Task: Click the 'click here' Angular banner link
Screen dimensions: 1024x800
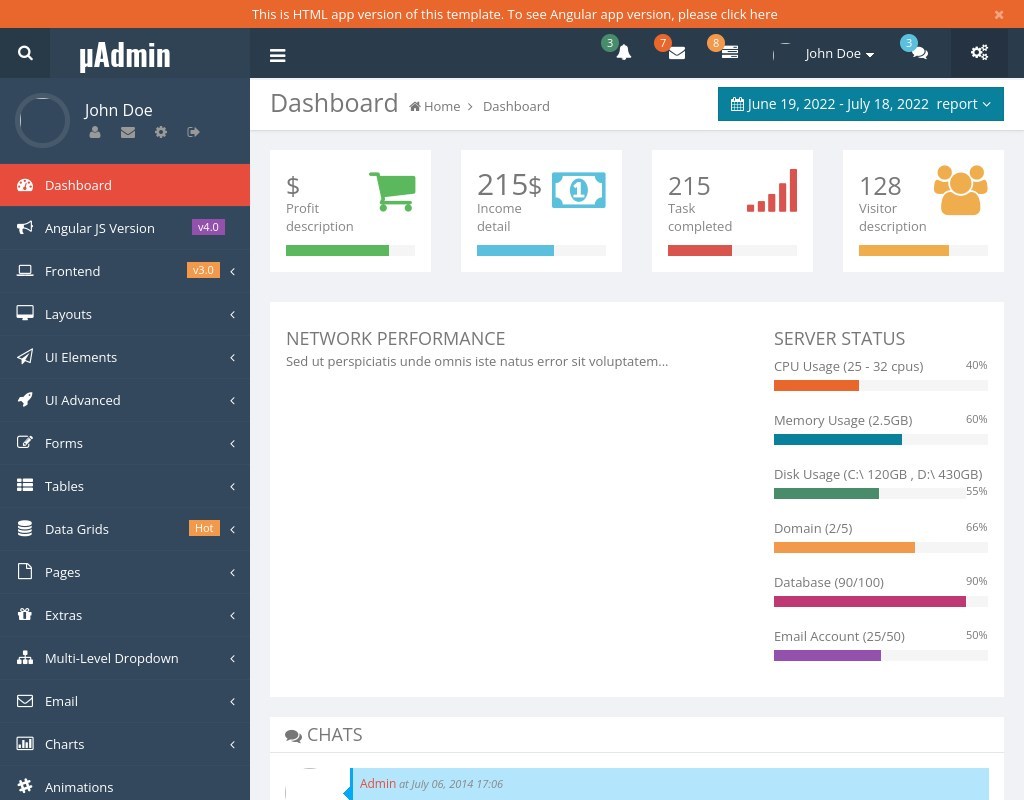Action: (x=748, y=14)
